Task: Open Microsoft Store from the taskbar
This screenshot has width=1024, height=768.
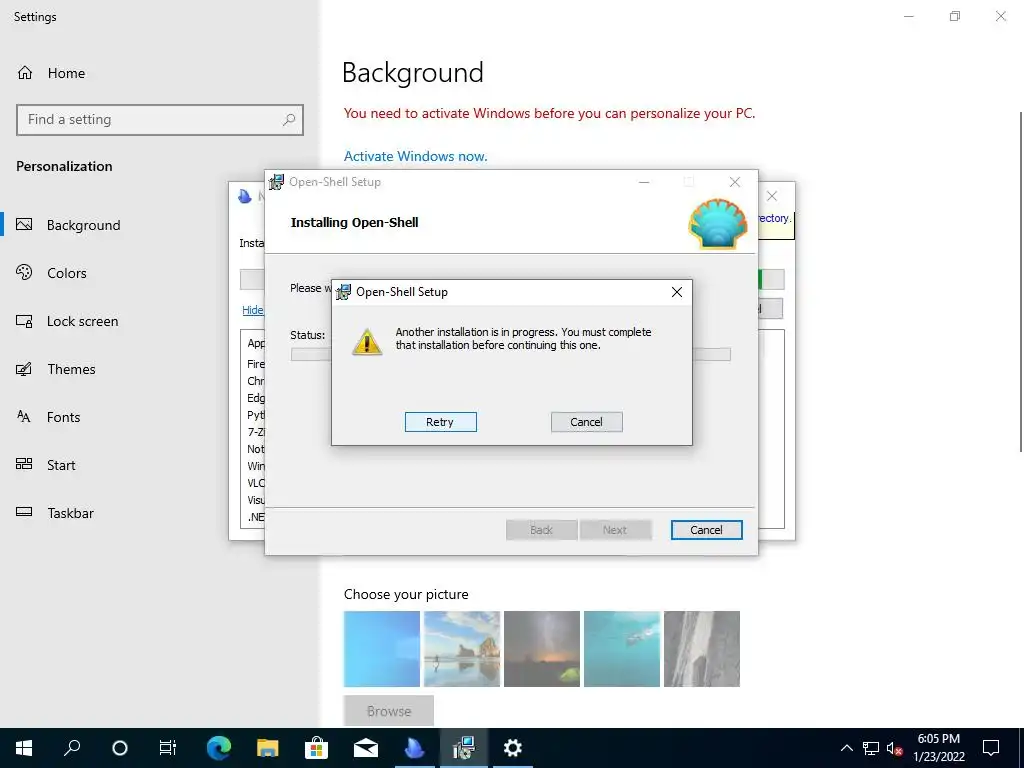Action: tap(316, 748)
